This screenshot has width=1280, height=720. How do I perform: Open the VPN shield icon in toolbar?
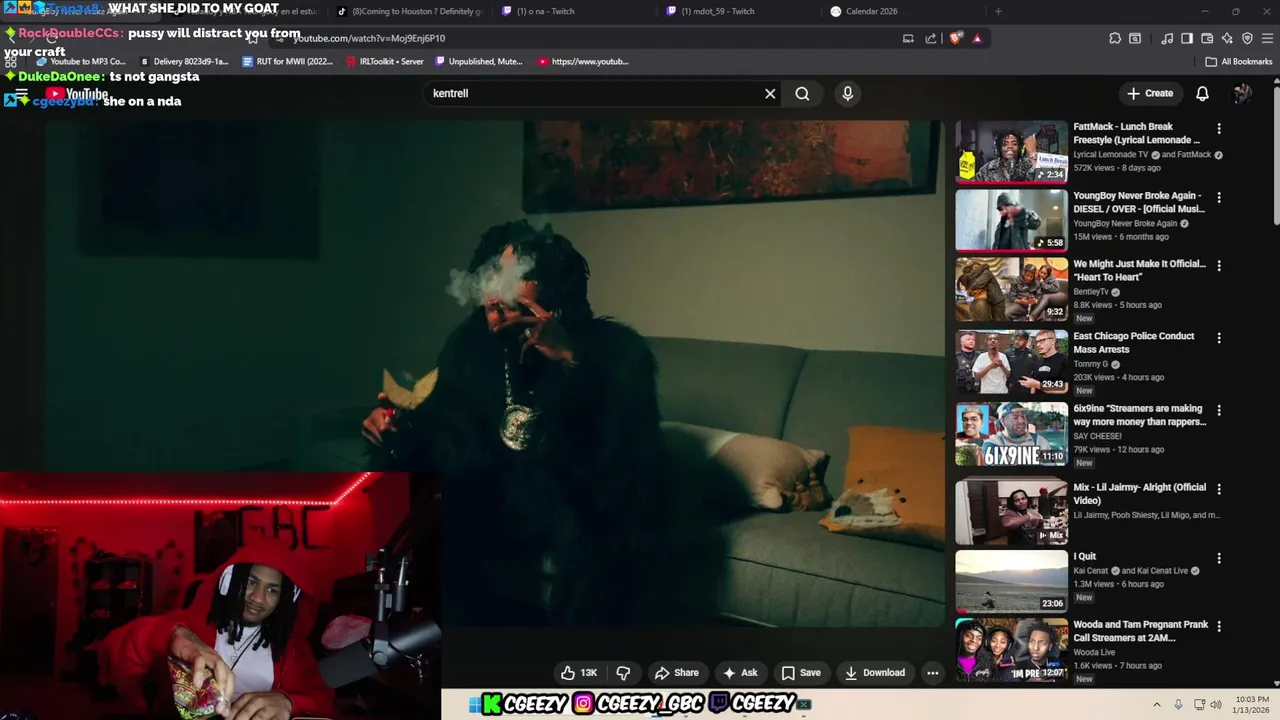tap(1247, 38)
